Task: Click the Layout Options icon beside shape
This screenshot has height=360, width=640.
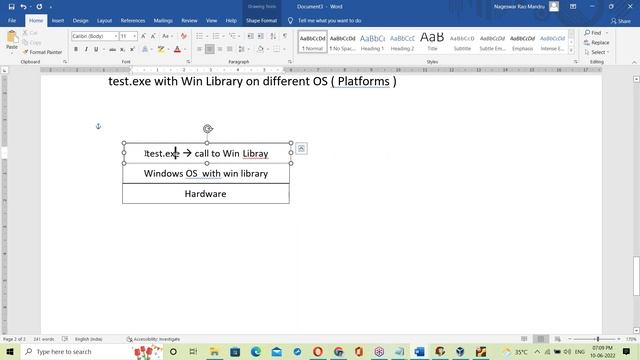Action: 301,149
